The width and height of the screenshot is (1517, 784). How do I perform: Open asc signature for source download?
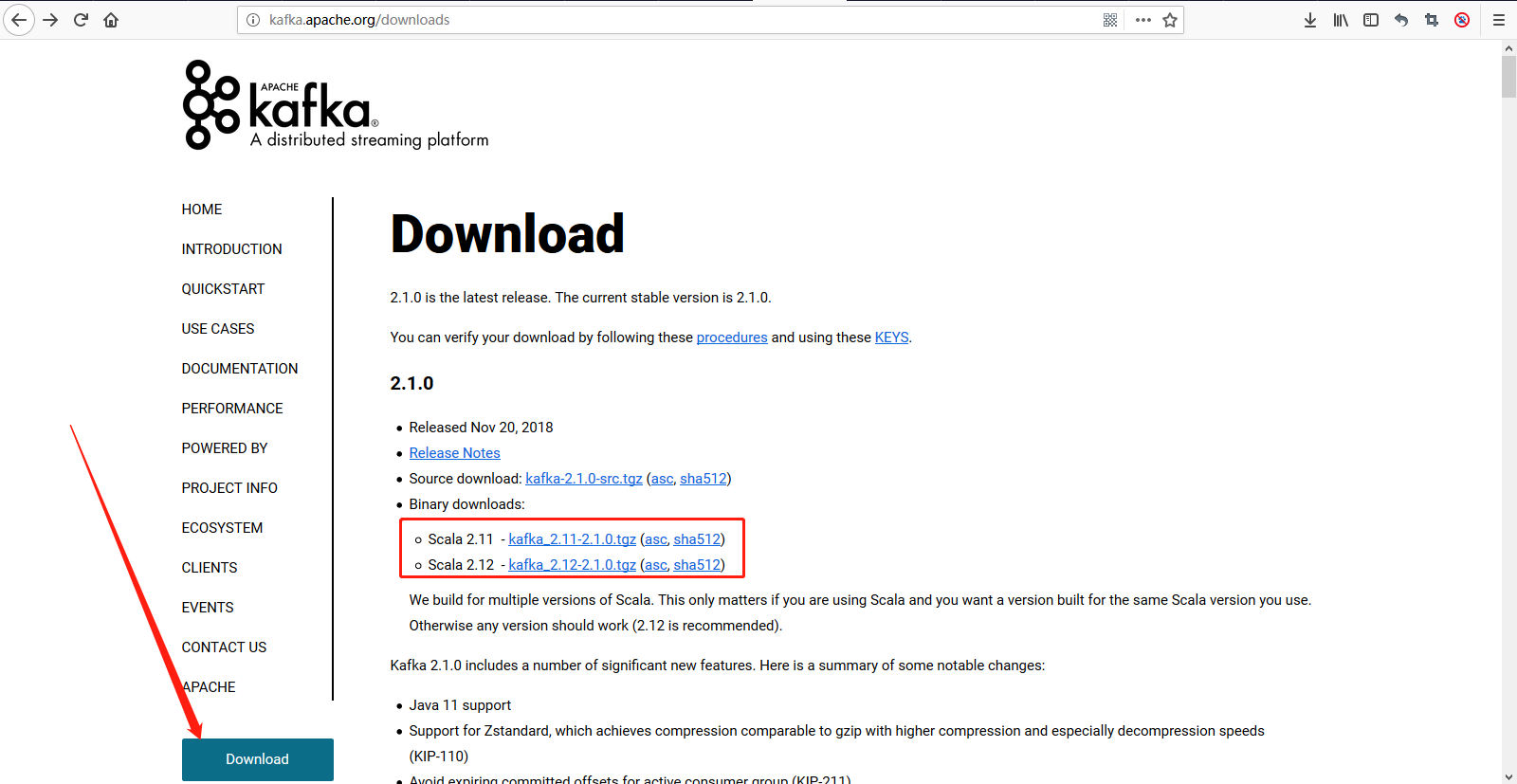point(663,479)
